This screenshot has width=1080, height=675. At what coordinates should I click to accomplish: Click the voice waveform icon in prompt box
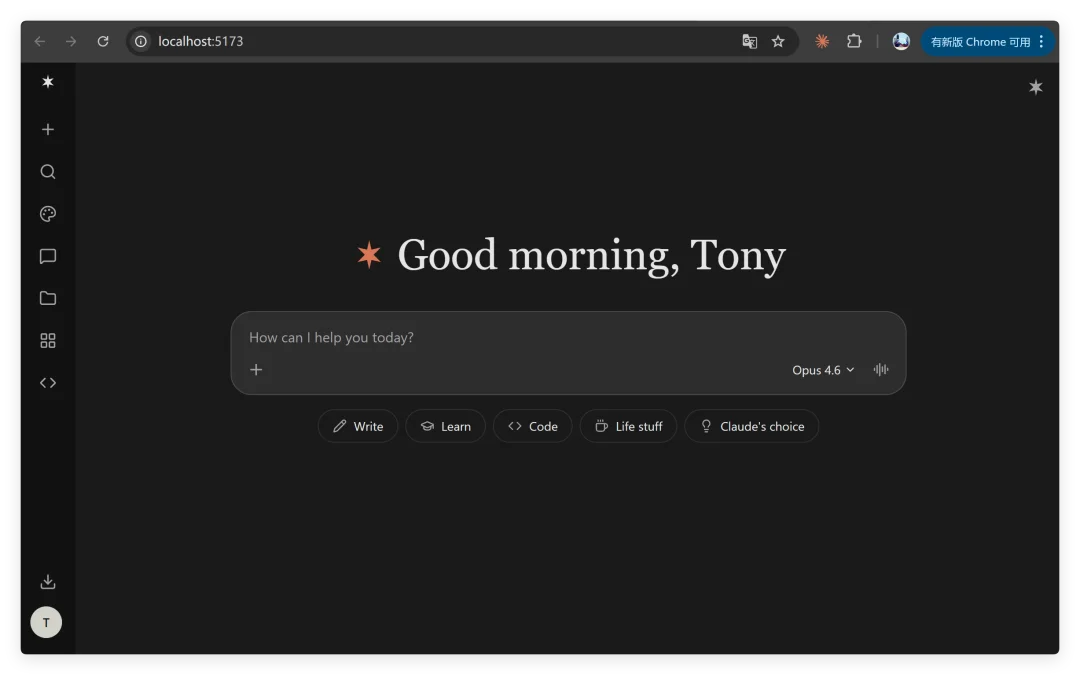pyautogui.click(x=880, y=370)
